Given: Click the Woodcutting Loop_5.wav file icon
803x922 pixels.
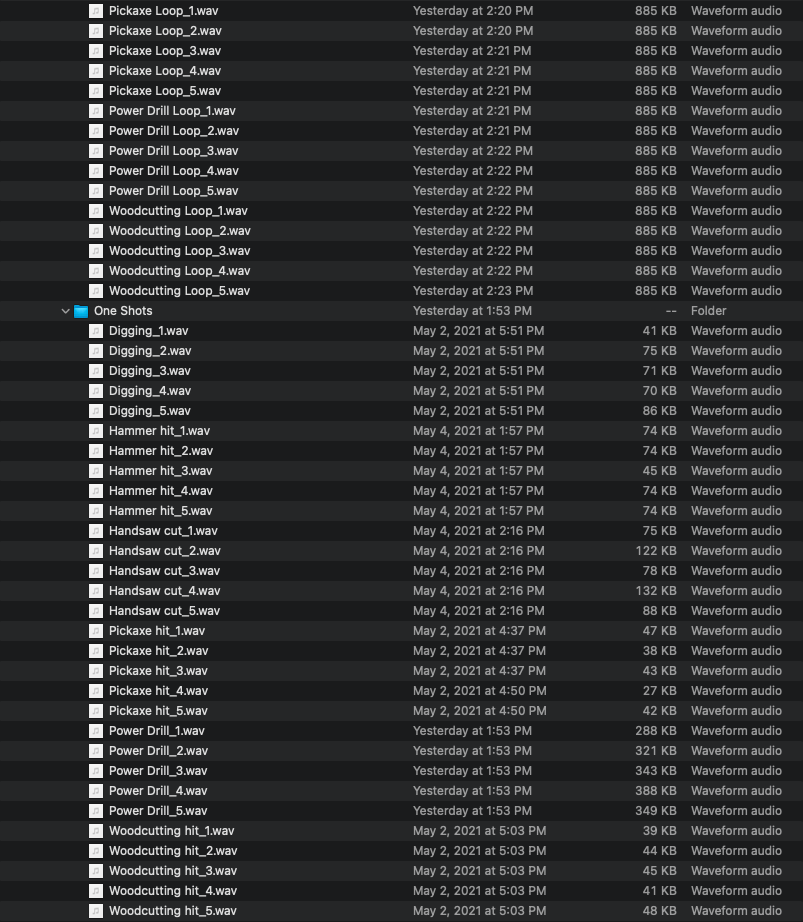Looking at the screenshot, I should tap(96, 291).
